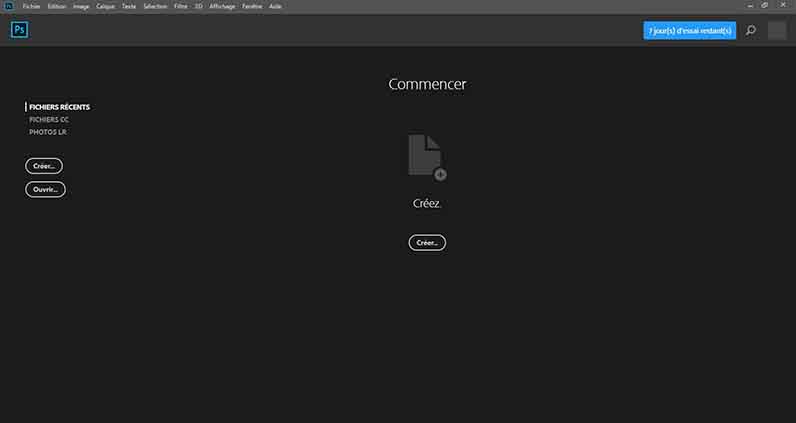The width and height of the screenshot is (796, 423).
Task: Open the Edition menu
Action: click(57, 6)
